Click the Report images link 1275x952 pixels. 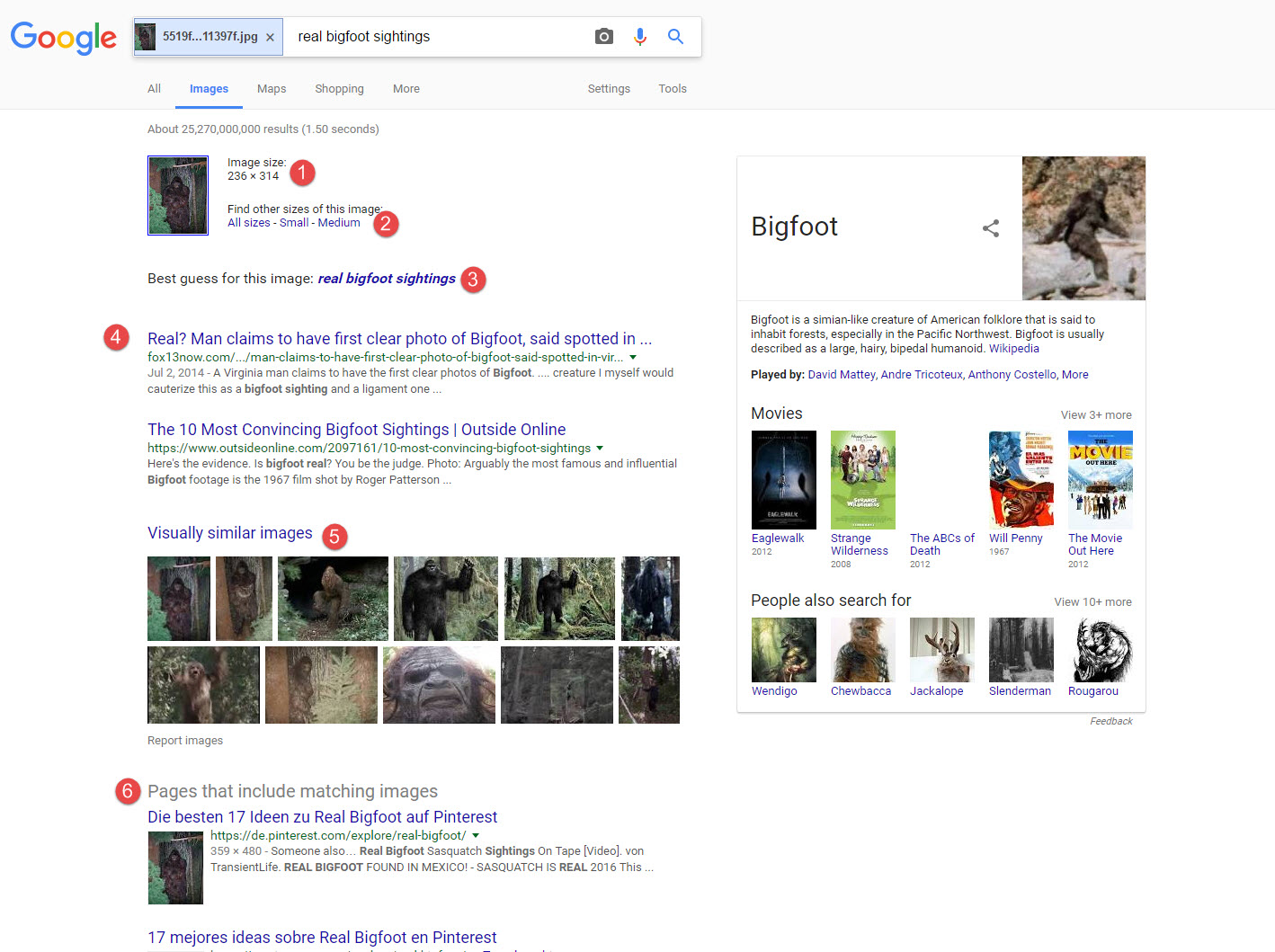pyautogui.click(x=185, y=741)
